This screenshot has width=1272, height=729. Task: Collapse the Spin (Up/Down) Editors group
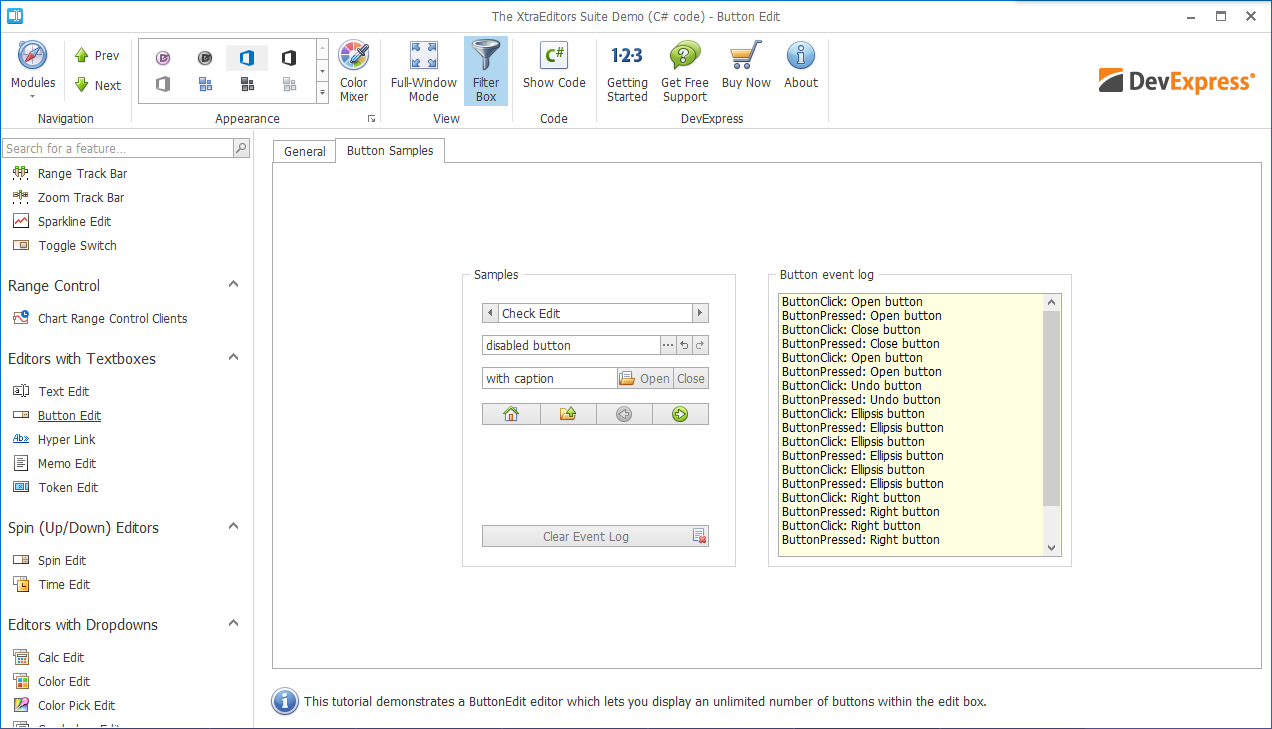pyautogui.click(x=234, y=527)
